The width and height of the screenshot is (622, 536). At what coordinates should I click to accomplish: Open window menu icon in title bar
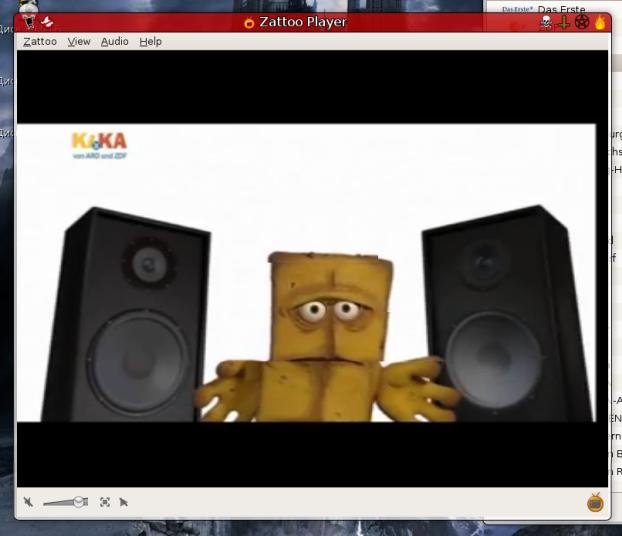(x=29, y=22)
